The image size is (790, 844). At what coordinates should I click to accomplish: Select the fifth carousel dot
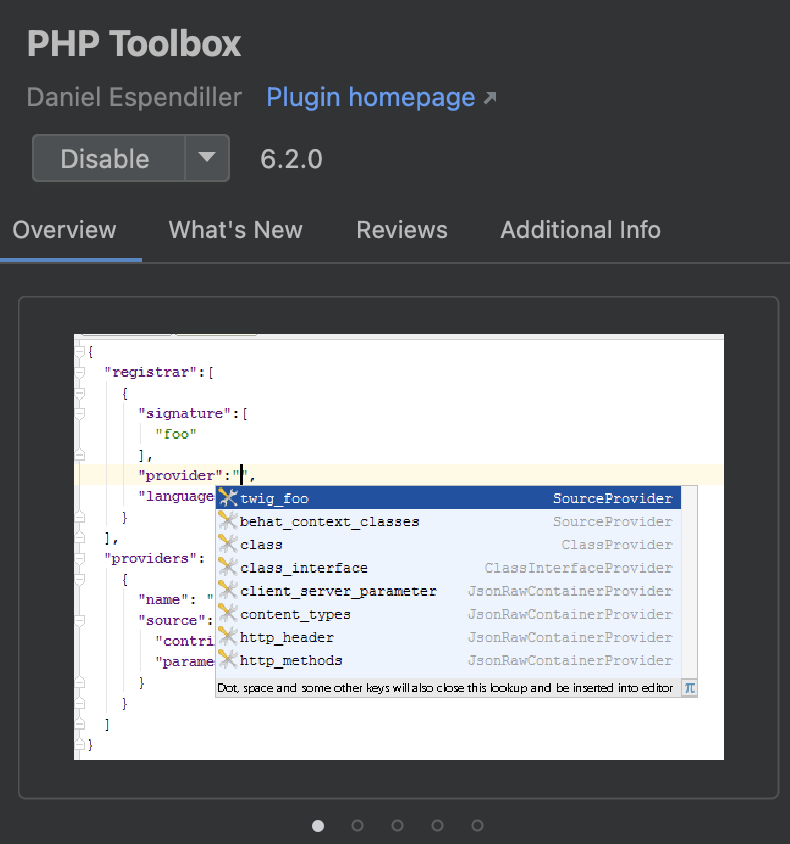point(477,826)
